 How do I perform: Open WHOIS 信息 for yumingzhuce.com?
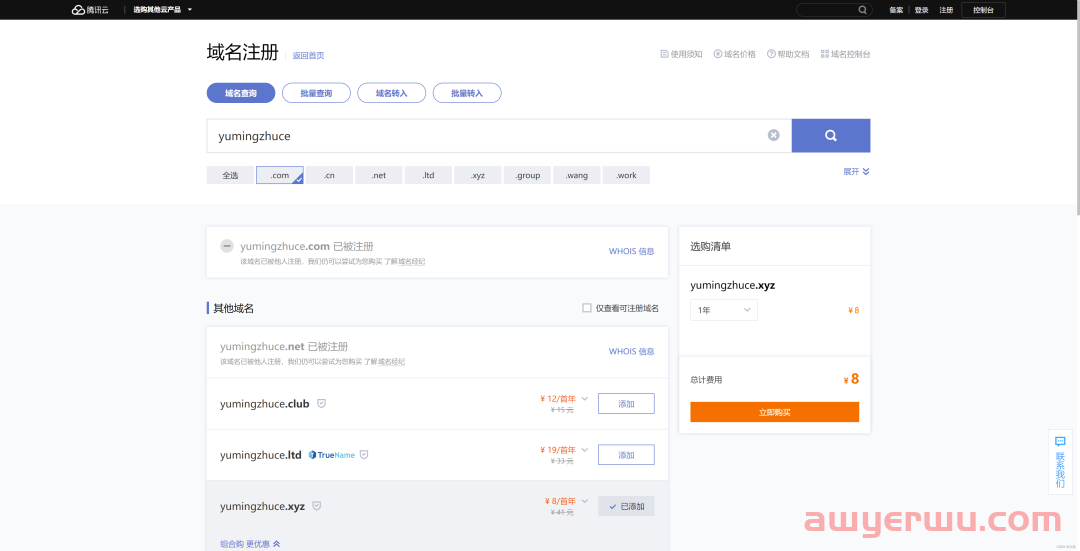click(632, 251)
